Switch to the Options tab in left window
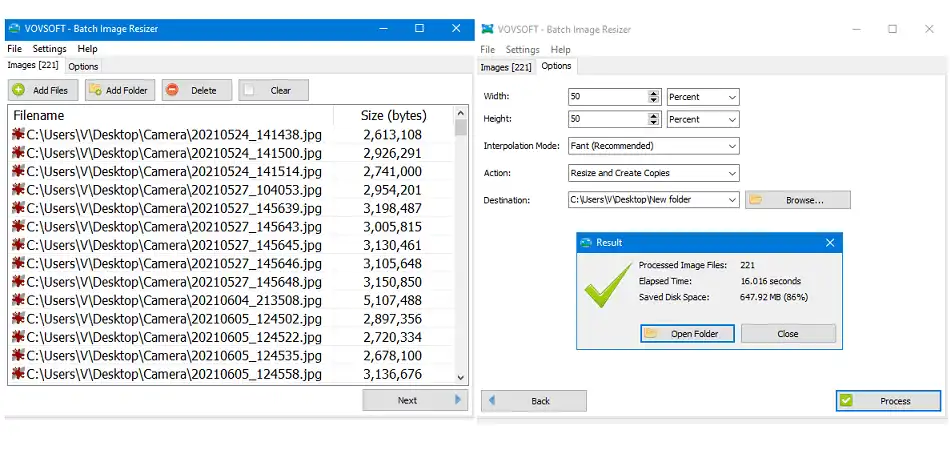 pos(83,67)
